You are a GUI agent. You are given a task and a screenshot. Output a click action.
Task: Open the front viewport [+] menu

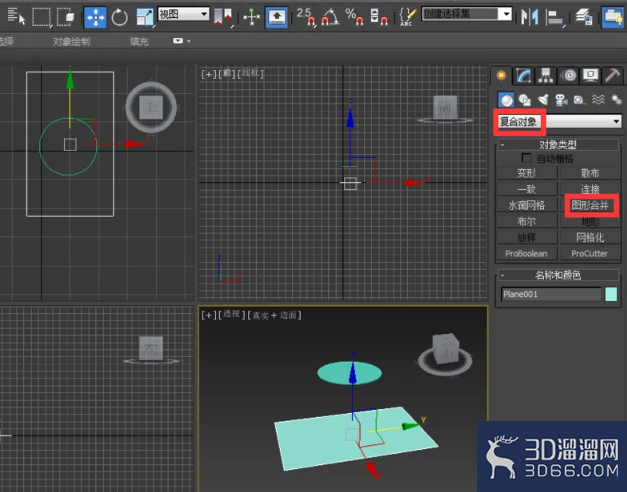pos(208,74)
